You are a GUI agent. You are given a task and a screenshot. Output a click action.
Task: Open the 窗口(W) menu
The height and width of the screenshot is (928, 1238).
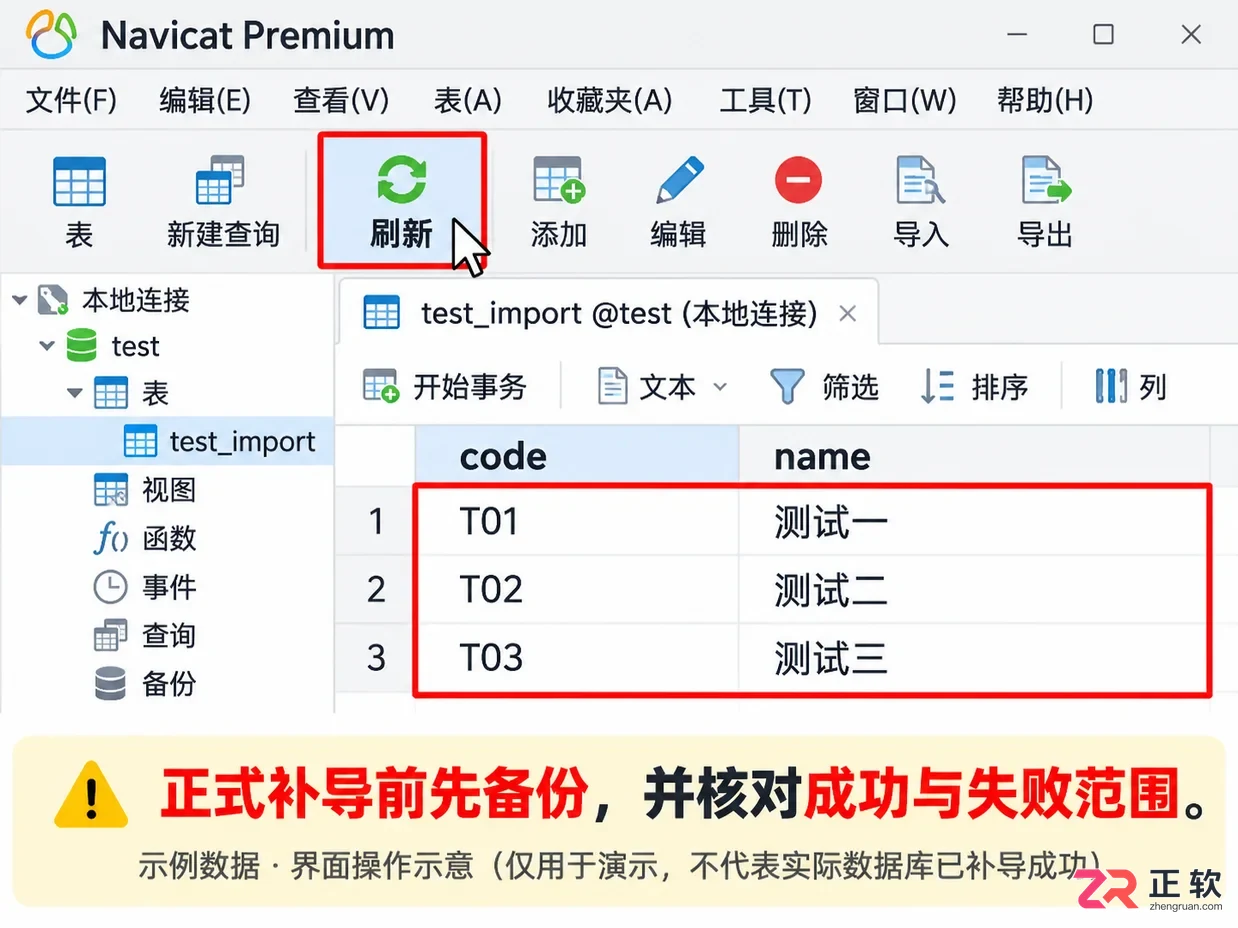[904, 100]
